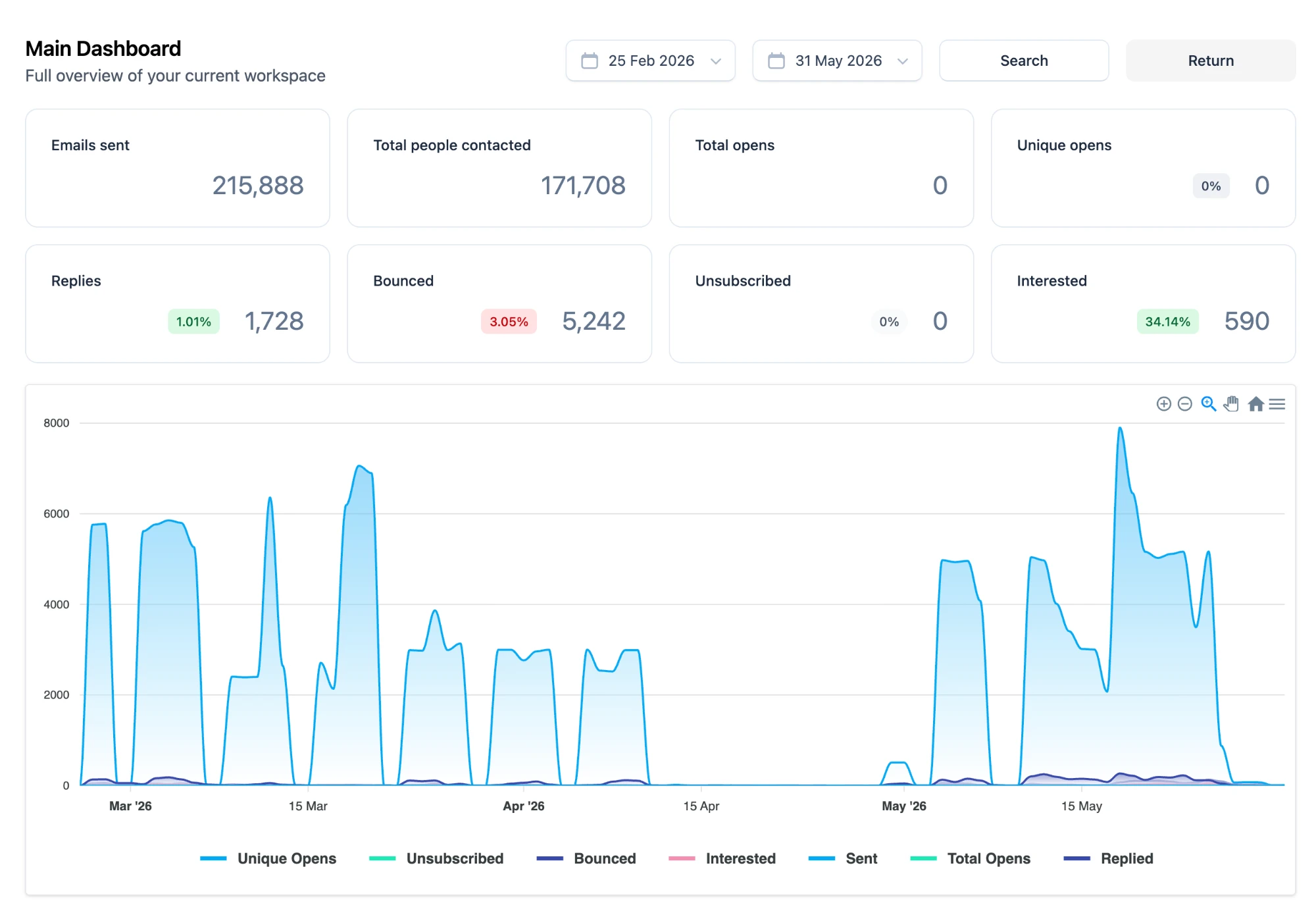Viewport: 1316px width, 909px height.
Task: Toggle the Interested legend series
Action: pos(722,858)
